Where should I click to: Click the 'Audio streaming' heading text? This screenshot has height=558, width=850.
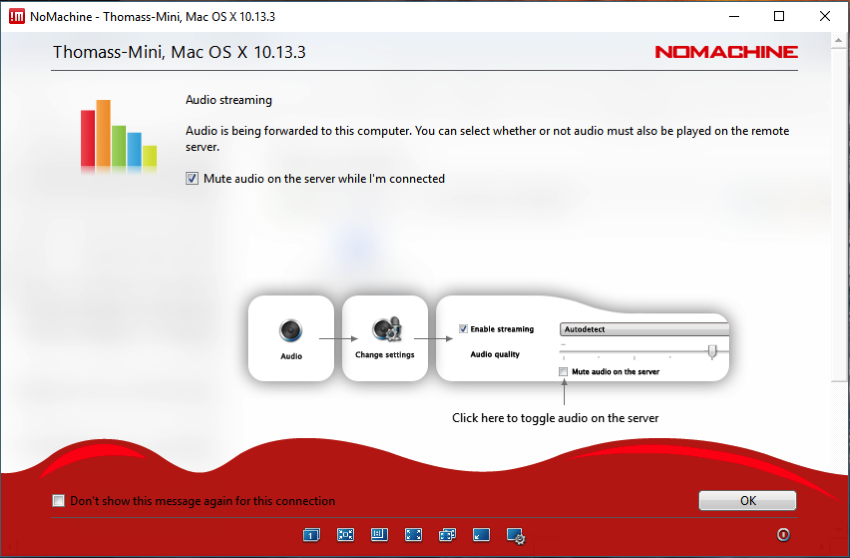point(229,100)
